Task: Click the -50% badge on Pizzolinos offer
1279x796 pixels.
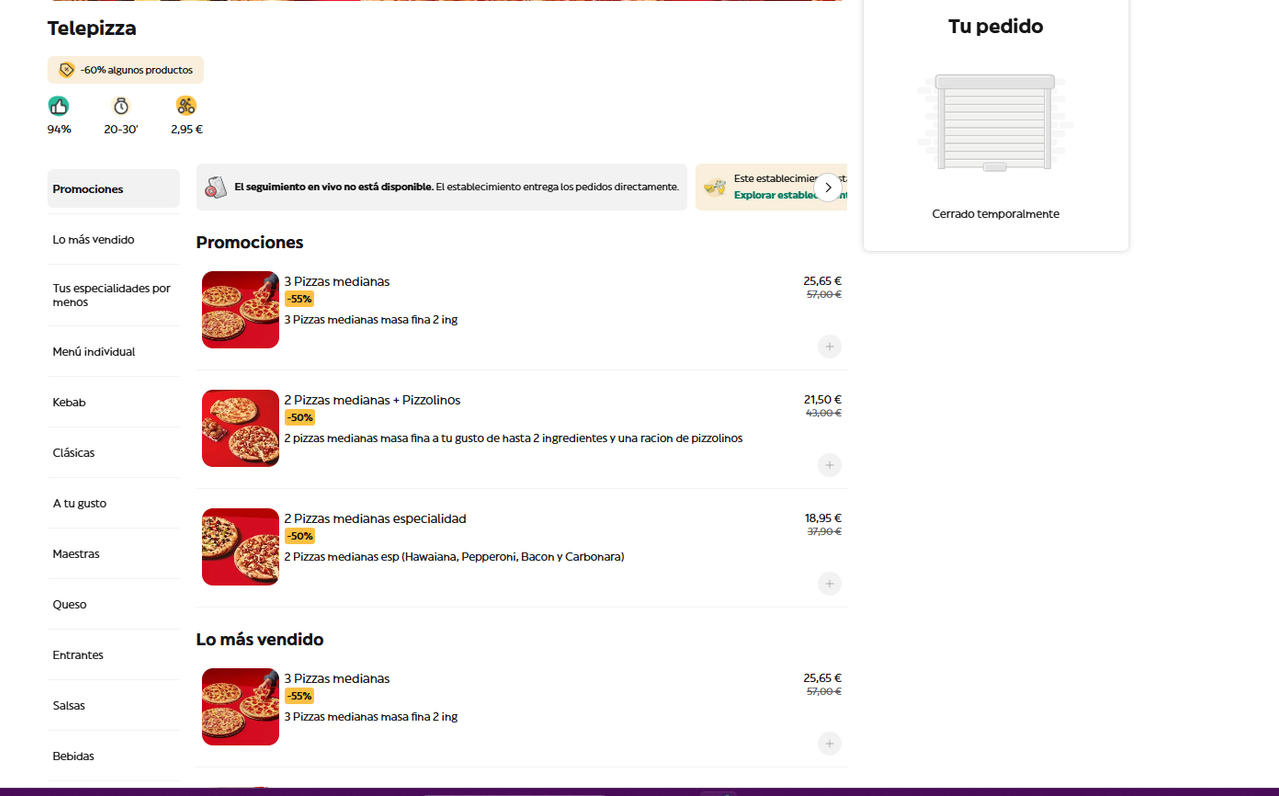Action: 299,417
